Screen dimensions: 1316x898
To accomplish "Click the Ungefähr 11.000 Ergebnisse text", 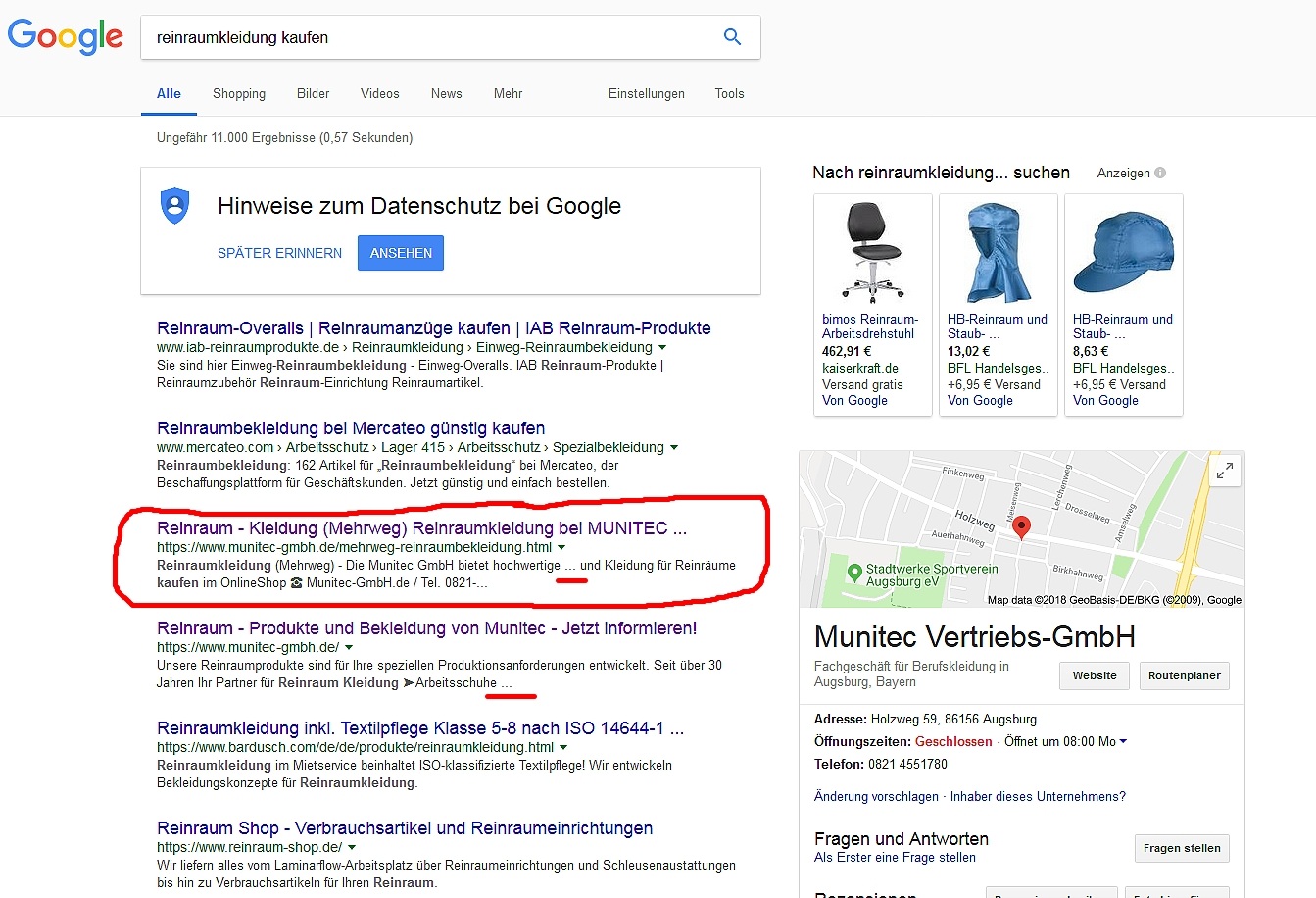I will [284, 138].
